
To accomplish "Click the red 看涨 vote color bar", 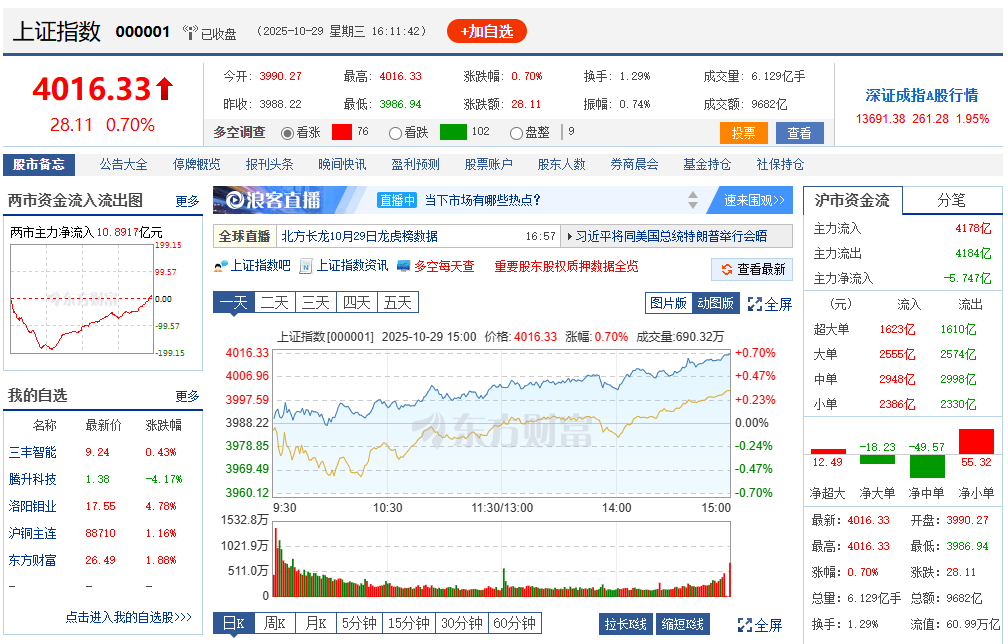I will click(342, 132).
